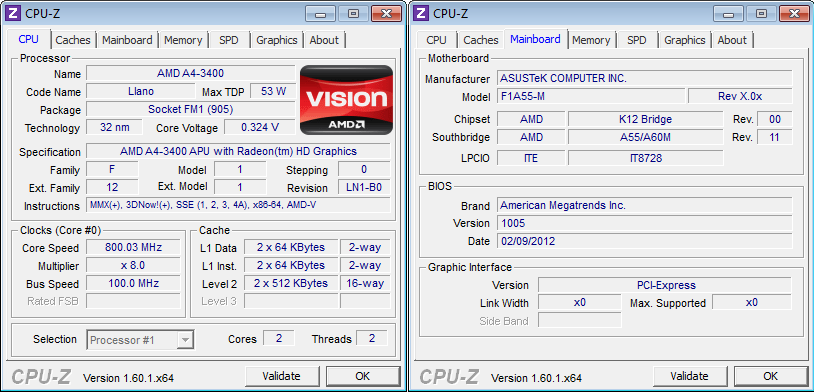
Task: Open the SPD tab in left window
Action: [x=228, y=40]
